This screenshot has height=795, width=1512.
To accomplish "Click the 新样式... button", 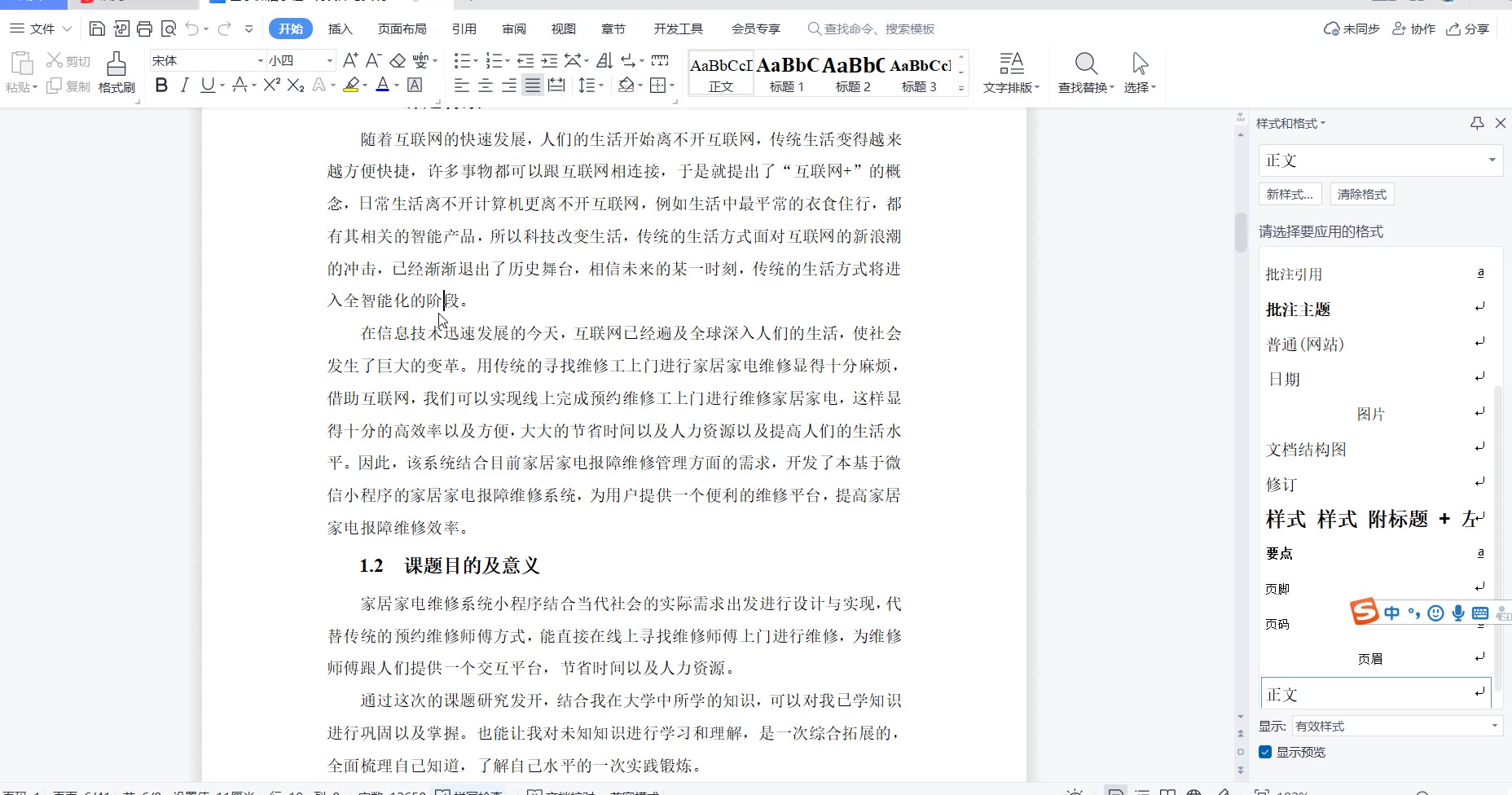I will tap(1290, 194).
